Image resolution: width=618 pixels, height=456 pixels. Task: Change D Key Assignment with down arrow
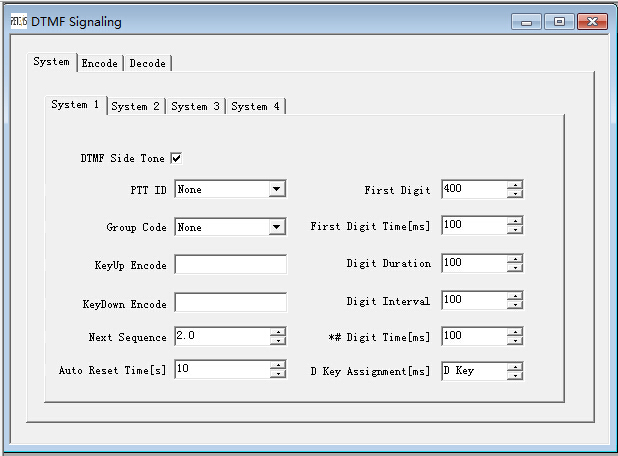click(x=514, y=375)
